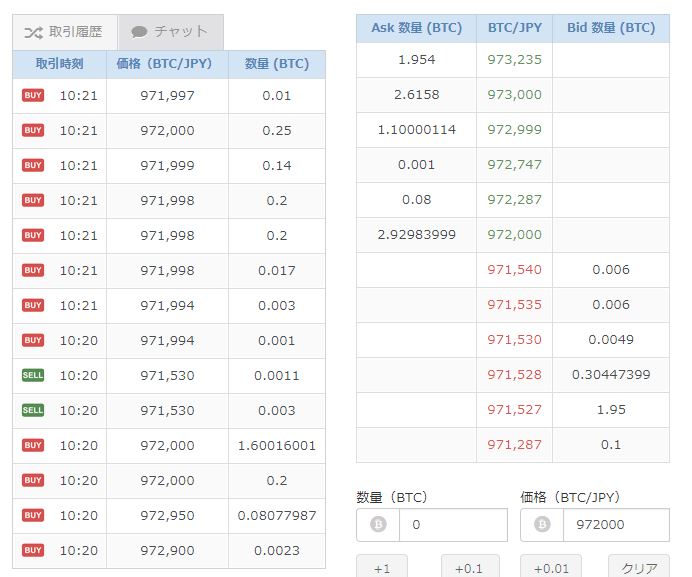Focus the 数量 (BTC) quantity input
692x577 pixels.
[453, 524]
